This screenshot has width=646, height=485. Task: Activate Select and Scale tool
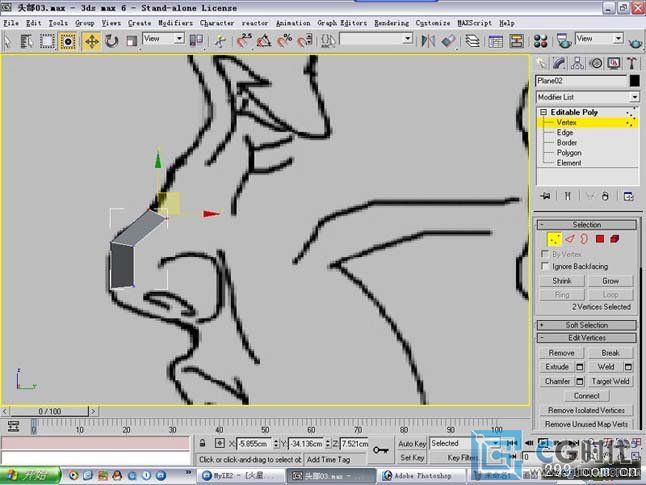pyautogui.click(x=131, y=41)
